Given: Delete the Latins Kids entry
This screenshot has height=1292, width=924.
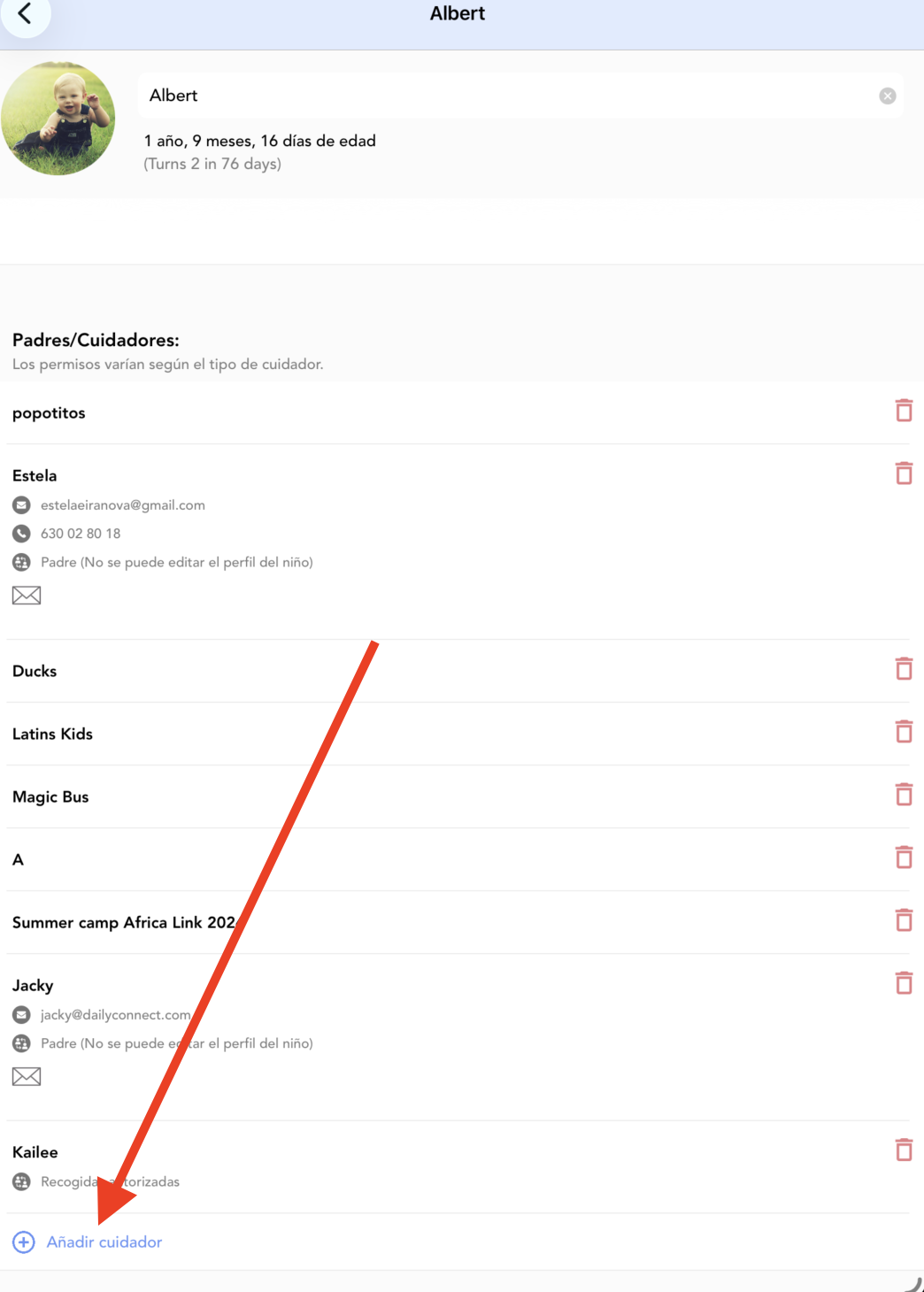Looking at the screenshot, I should (x=904, y=732).
